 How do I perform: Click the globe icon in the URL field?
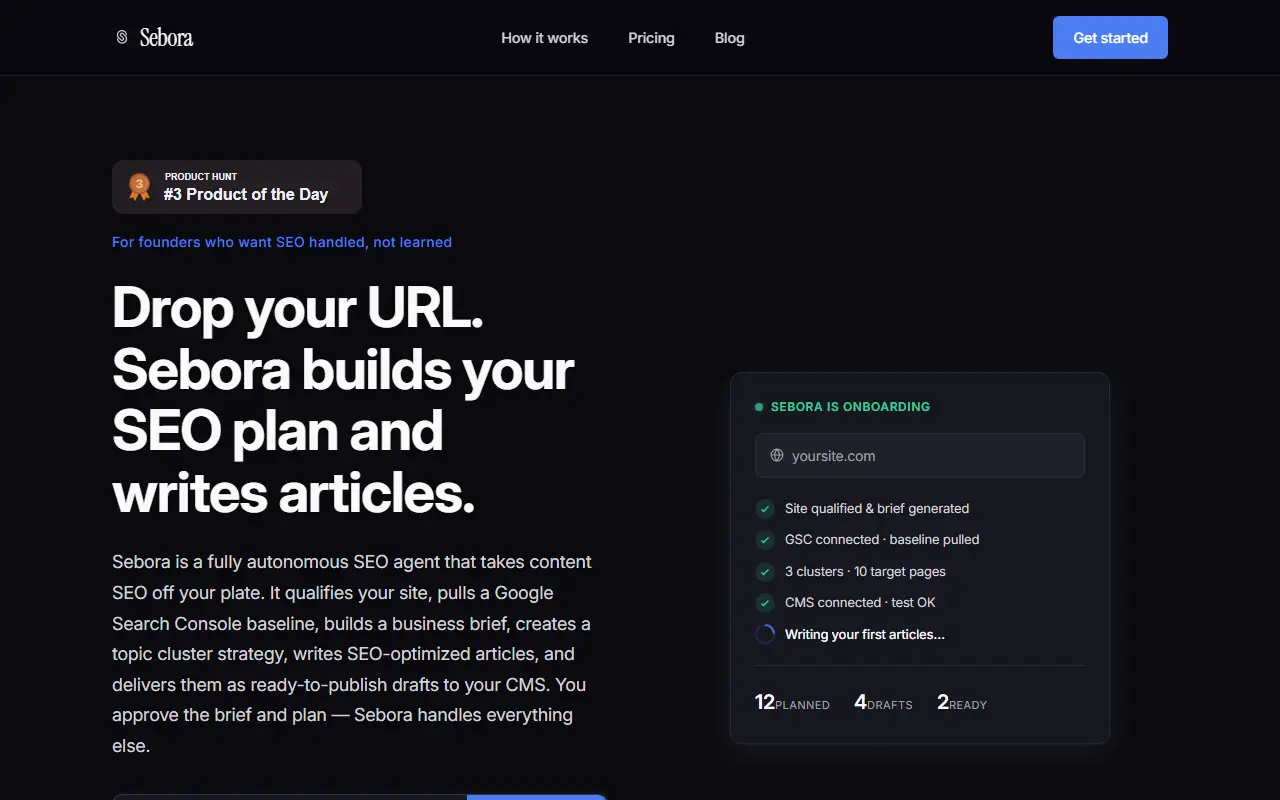tap(777, 456)
